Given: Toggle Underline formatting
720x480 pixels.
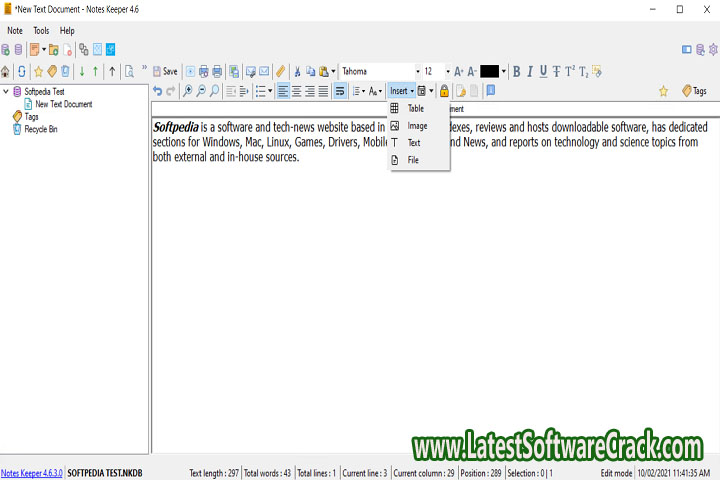Looking at the screenshot, I should (543, 71).
